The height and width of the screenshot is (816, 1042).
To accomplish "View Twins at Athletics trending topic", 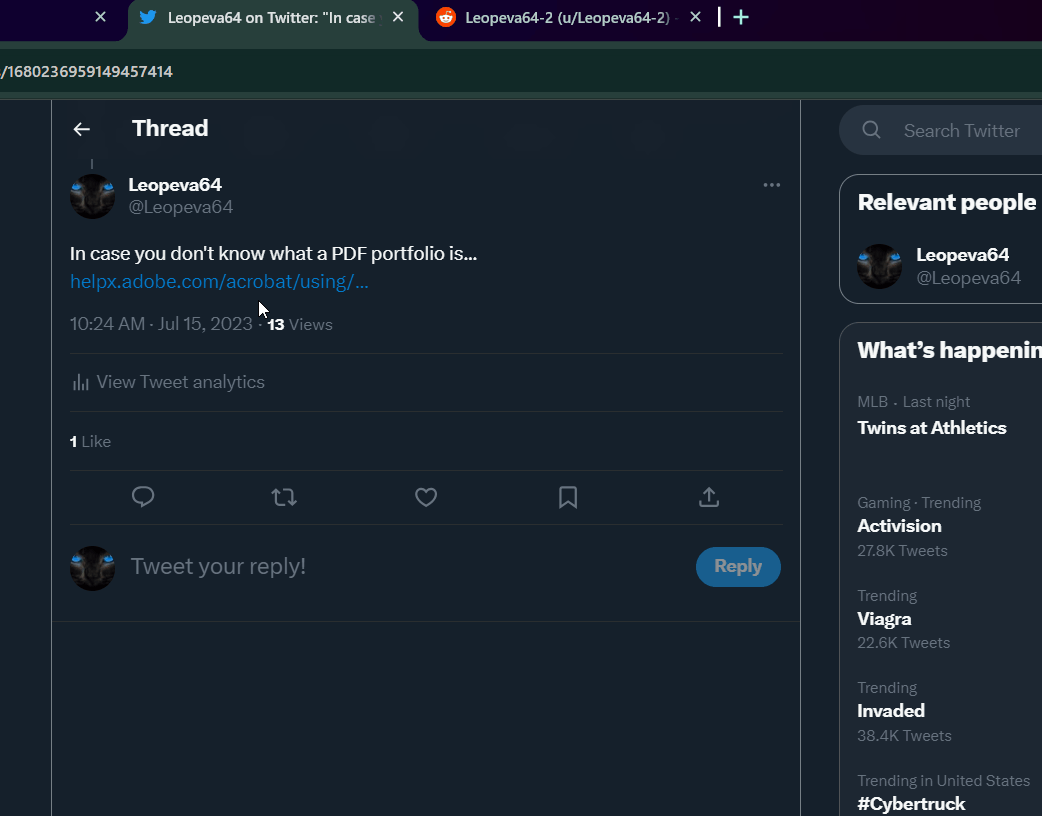I will 931,427.
